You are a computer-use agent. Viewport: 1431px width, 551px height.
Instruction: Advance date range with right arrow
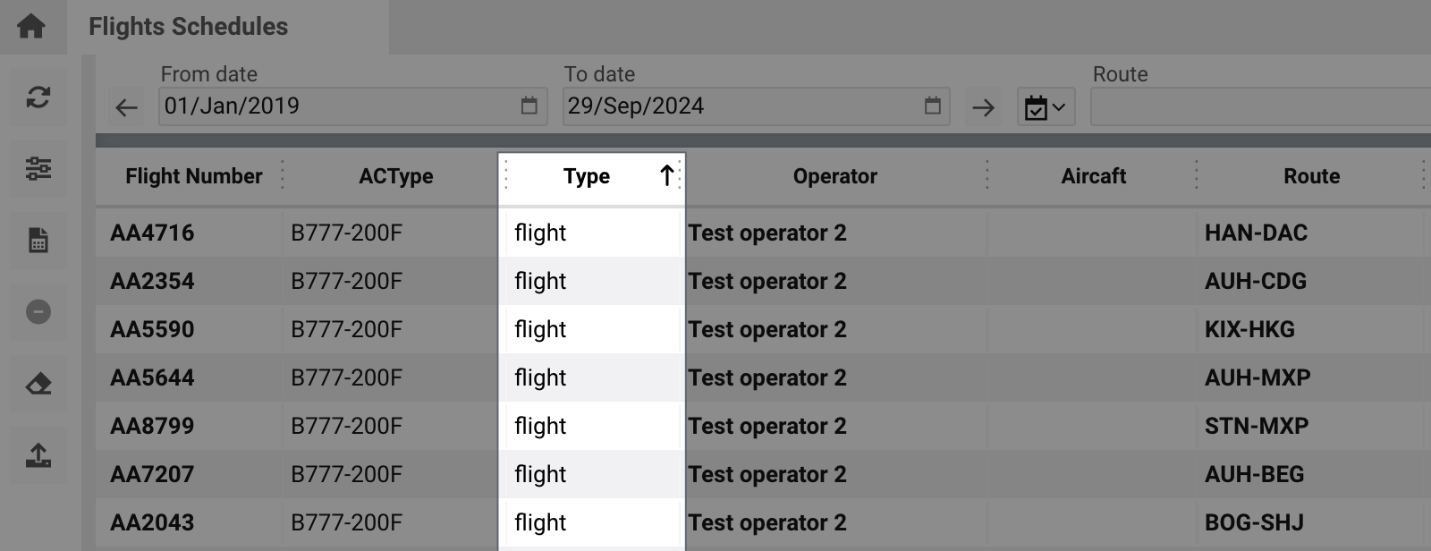click(982, 107)
